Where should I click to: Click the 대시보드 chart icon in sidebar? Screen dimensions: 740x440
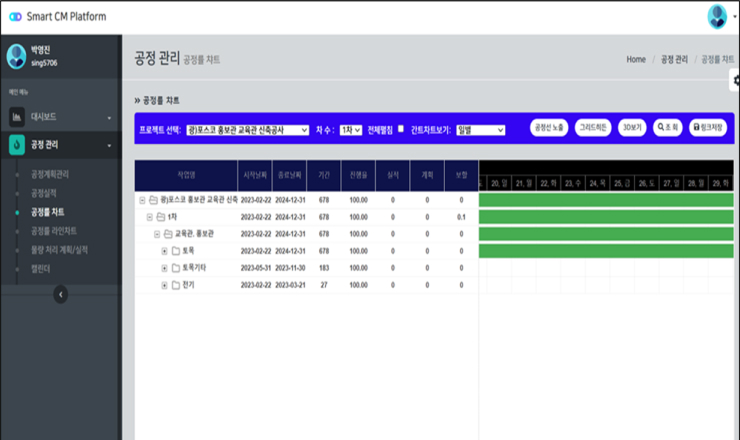pyautogui.click(x=17, y=118)
